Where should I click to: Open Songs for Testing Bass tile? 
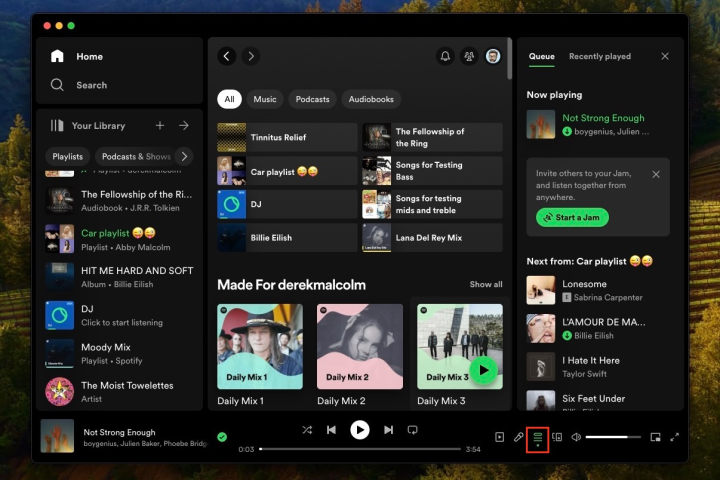pyautogui.click(x=432, y=171)
